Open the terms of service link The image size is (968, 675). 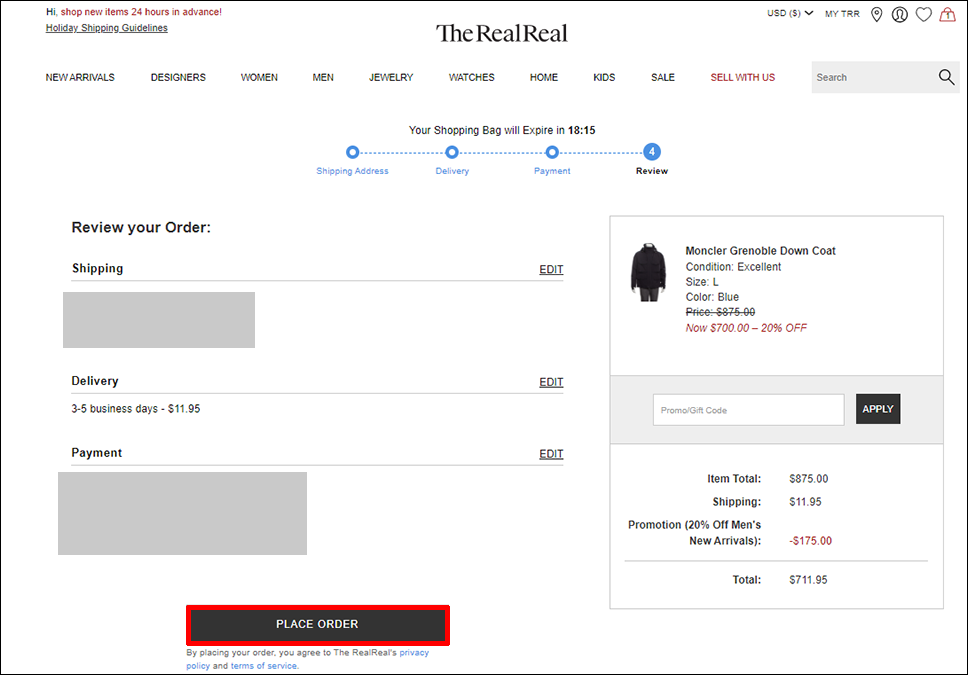click(x=264, y=666)
